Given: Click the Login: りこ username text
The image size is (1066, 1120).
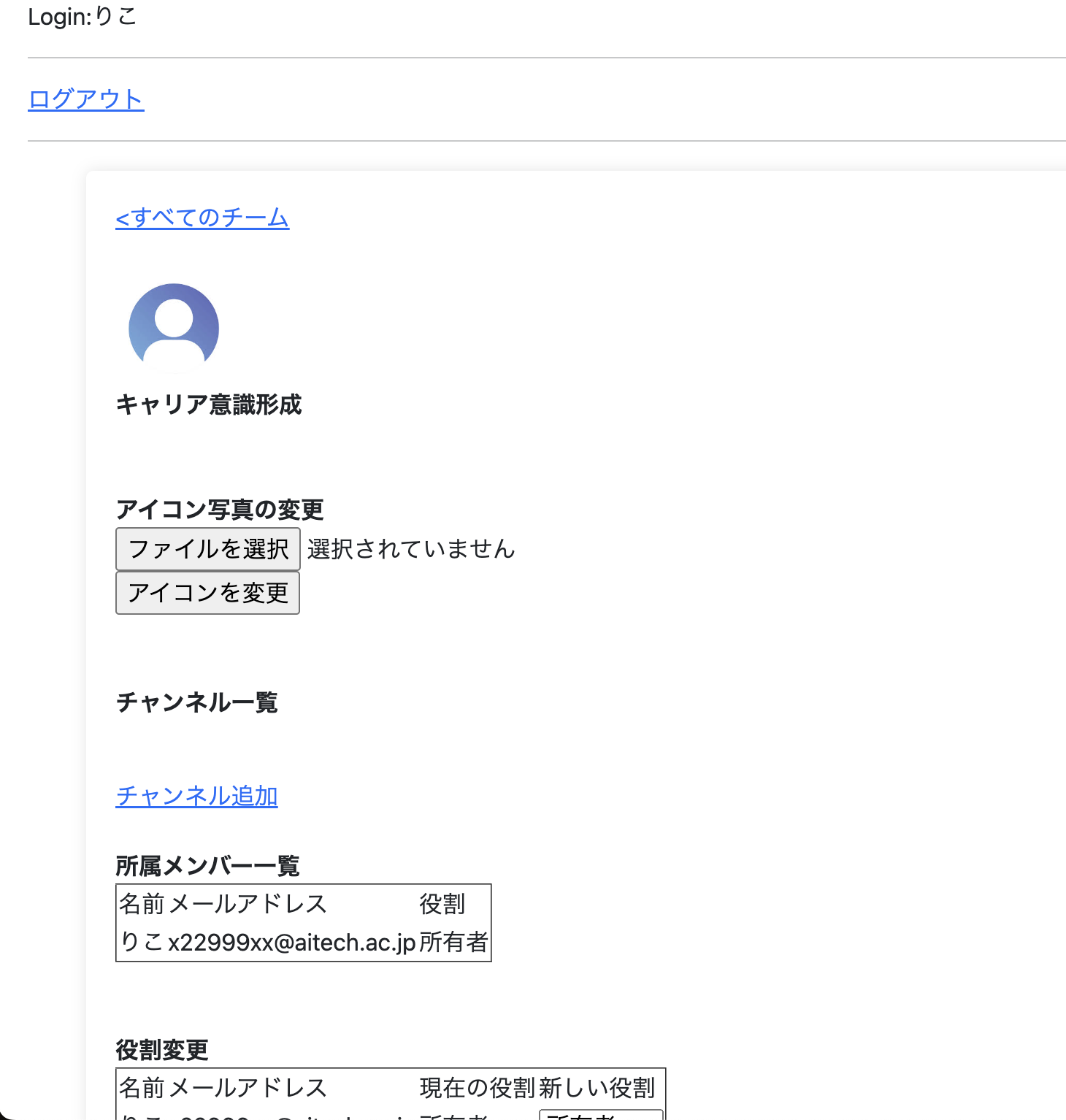Looking at the screenshot, I should click(x=83, y=16).
